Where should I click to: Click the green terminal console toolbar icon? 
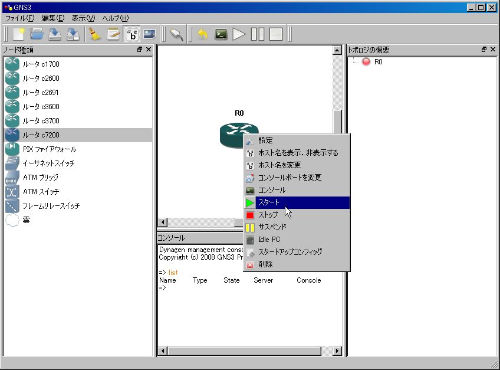pos(221,34)
